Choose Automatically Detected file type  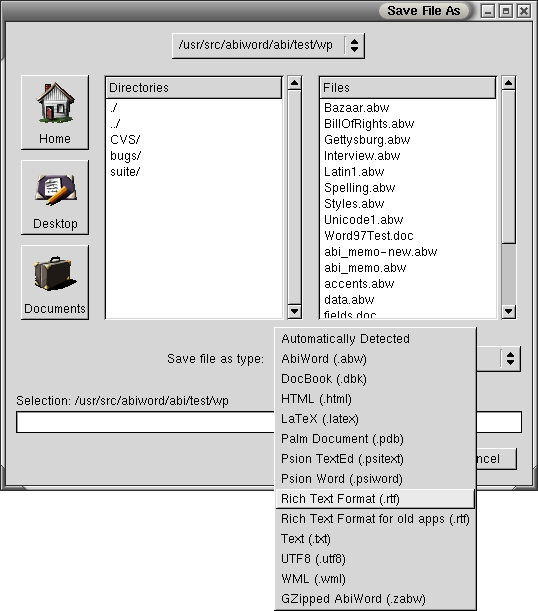[x=375, y=339]
